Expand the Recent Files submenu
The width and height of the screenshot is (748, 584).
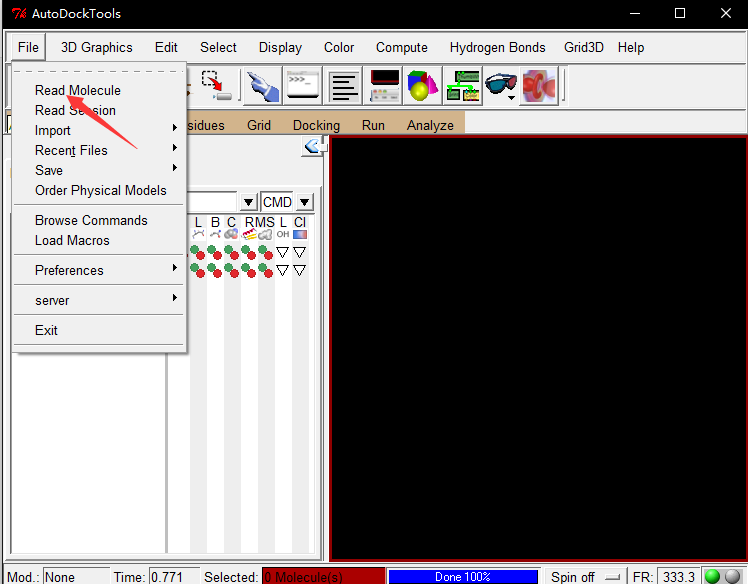click(x=99, y=150)
